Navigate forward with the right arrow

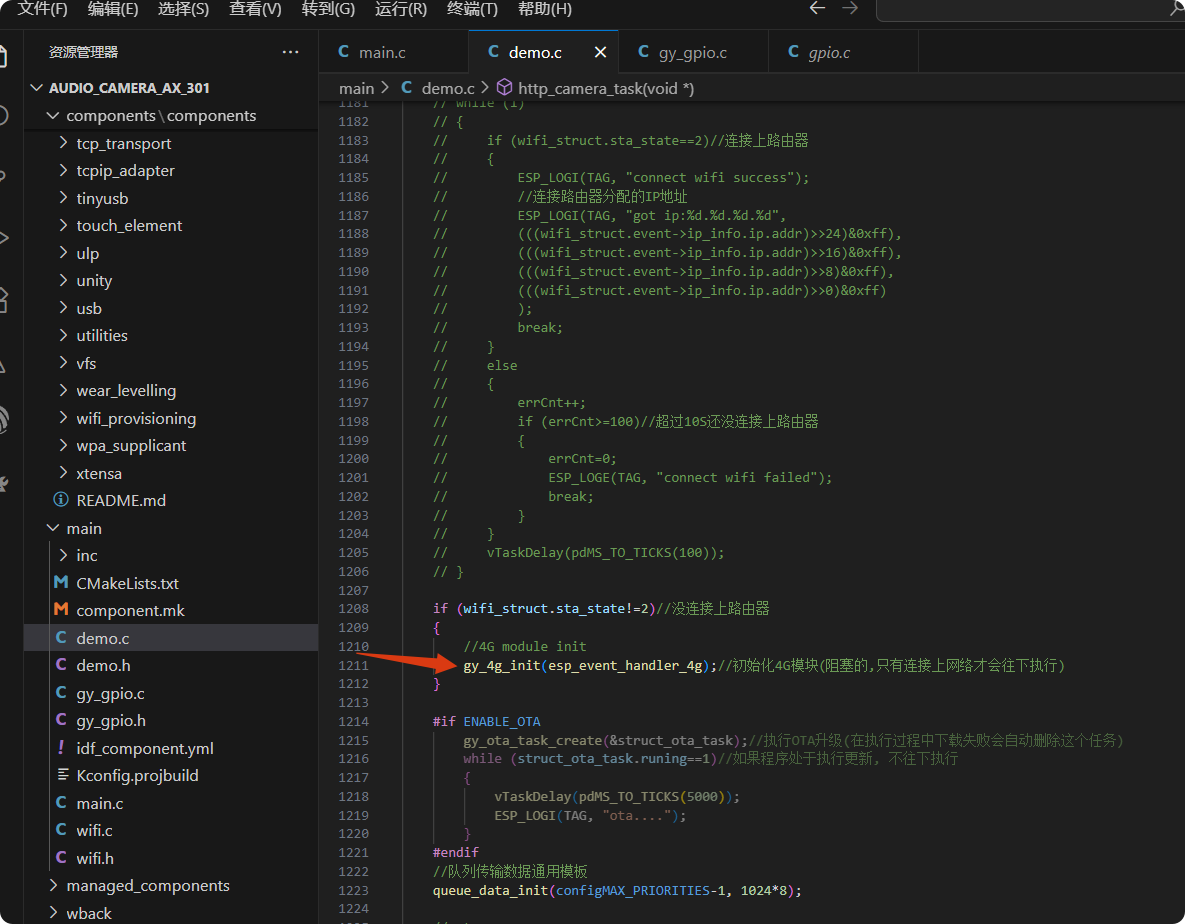pyautogui.click(x=850, y=9)
